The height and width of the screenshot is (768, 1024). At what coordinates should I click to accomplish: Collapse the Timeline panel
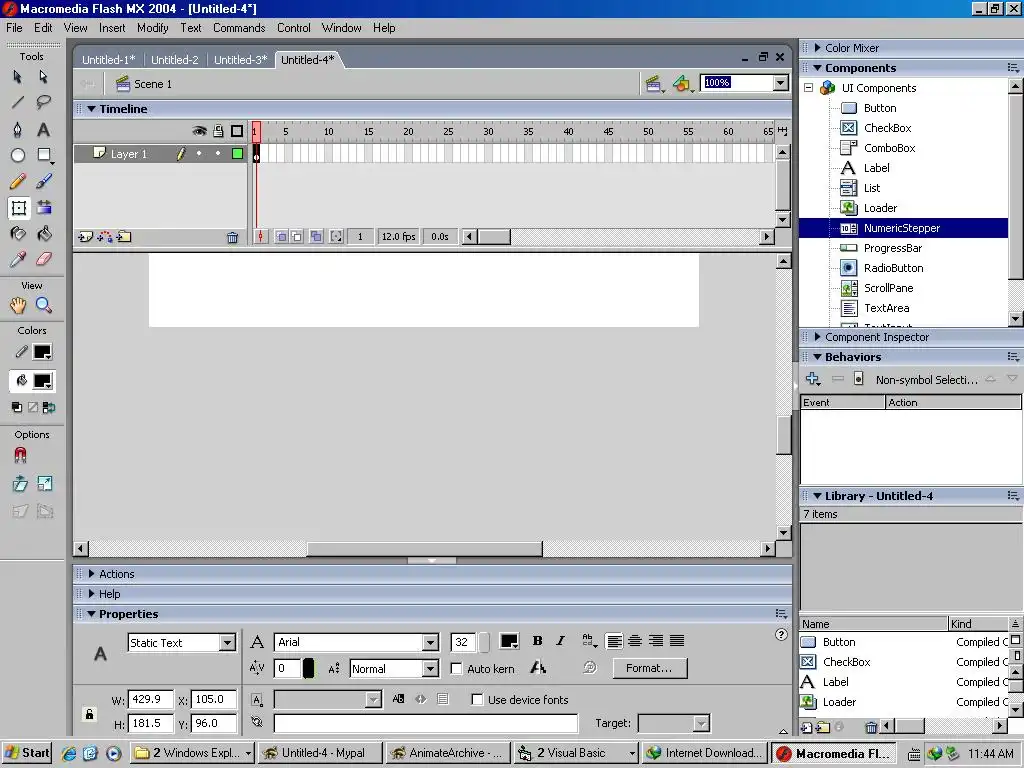click(x=91, y=109)
